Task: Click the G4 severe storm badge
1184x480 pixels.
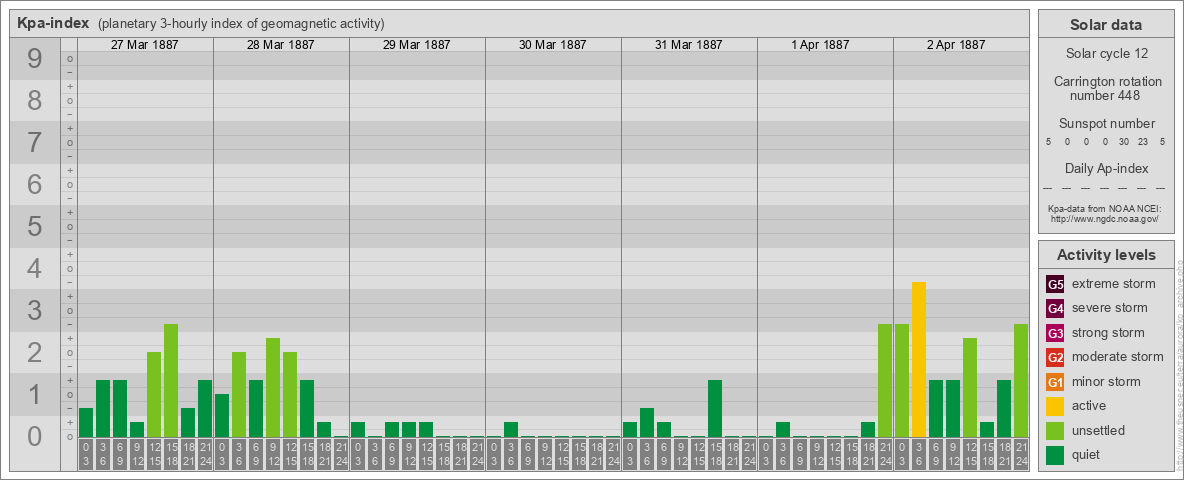Action: (1055, 309)
